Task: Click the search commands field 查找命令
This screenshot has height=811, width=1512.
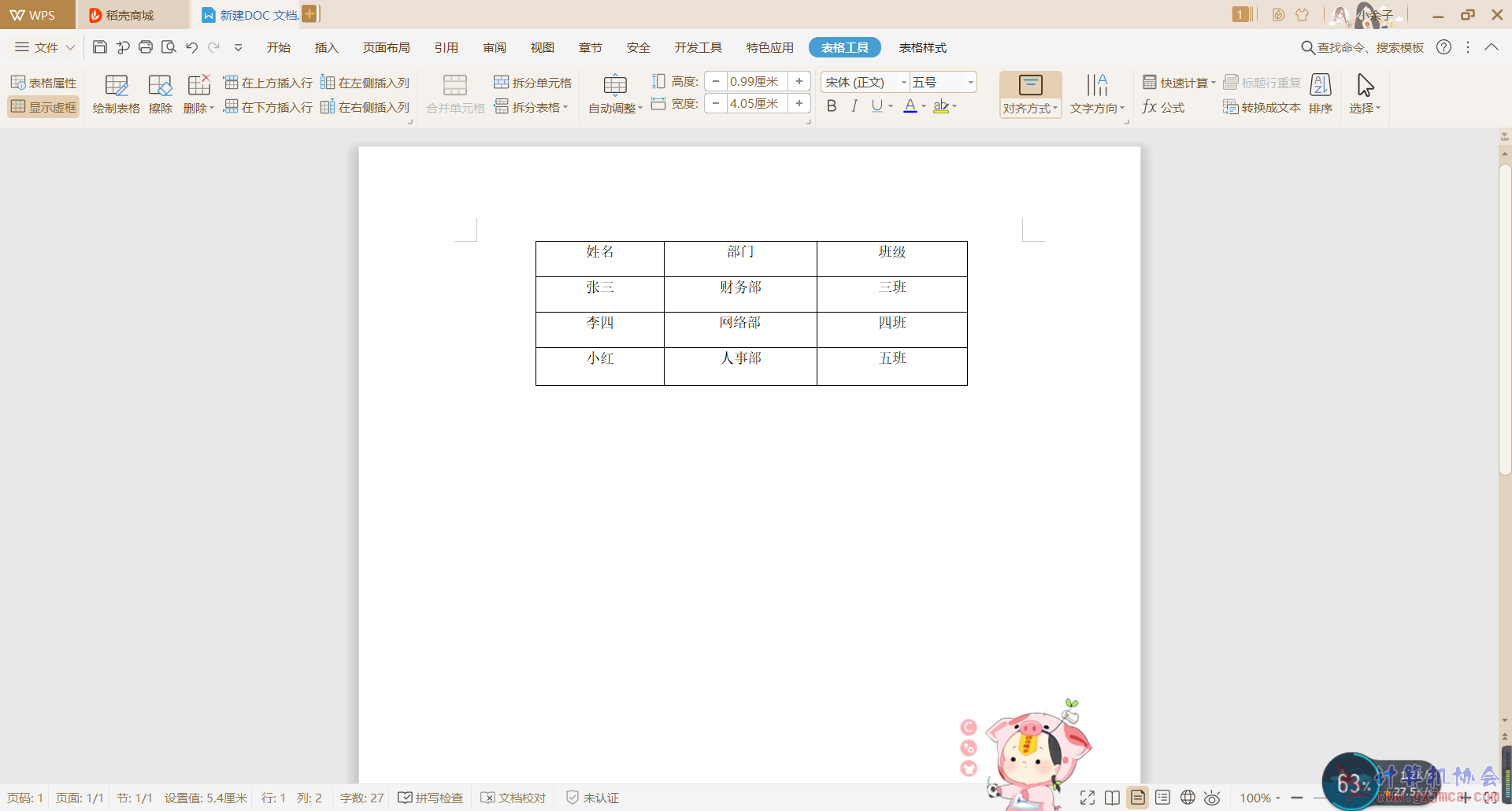Action: (1362, 47)
